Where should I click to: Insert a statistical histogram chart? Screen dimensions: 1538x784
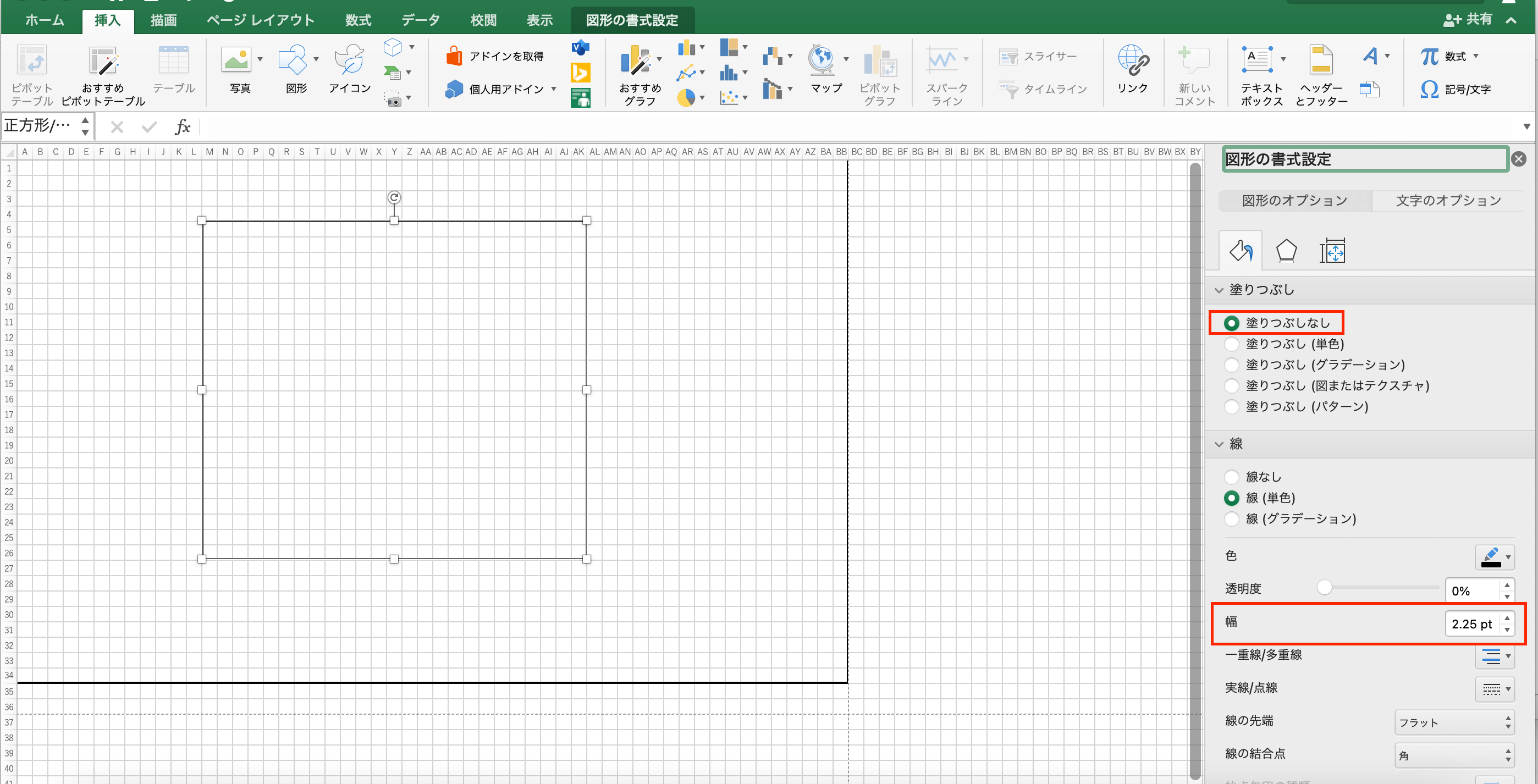click(729, 73)
